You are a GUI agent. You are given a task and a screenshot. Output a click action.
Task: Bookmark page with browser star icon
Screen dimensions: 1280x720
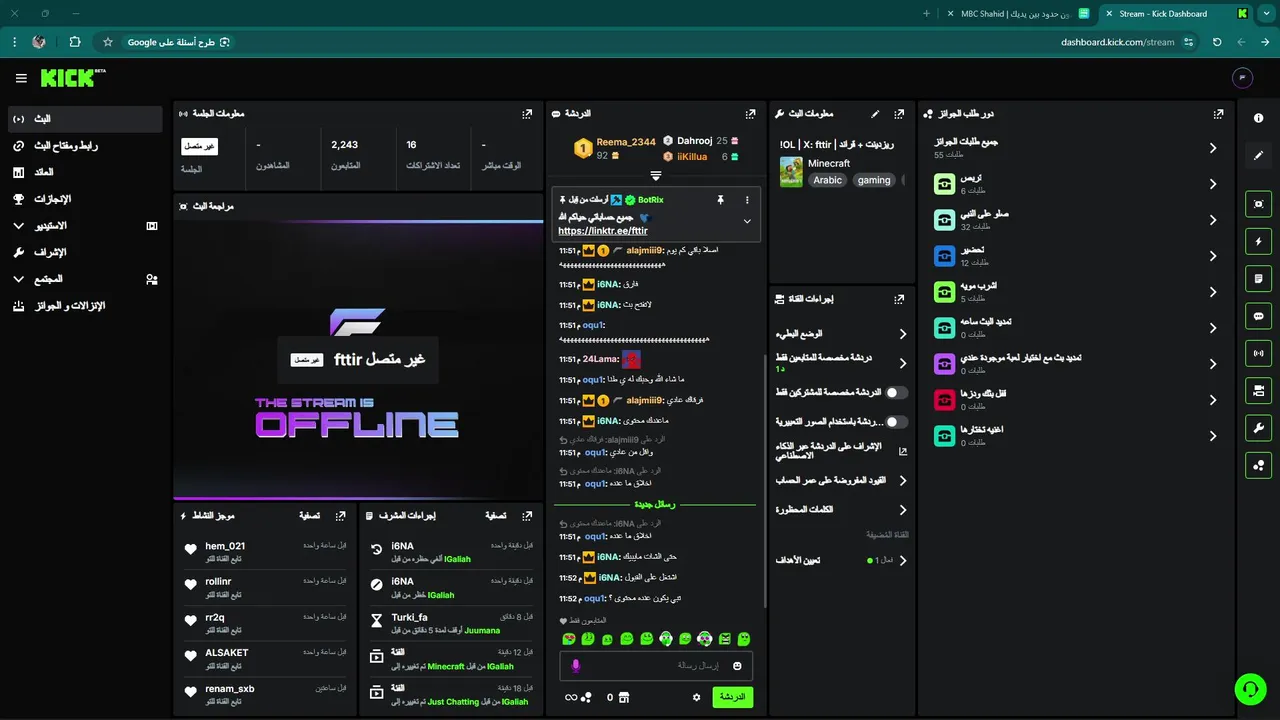pos(108,42)
